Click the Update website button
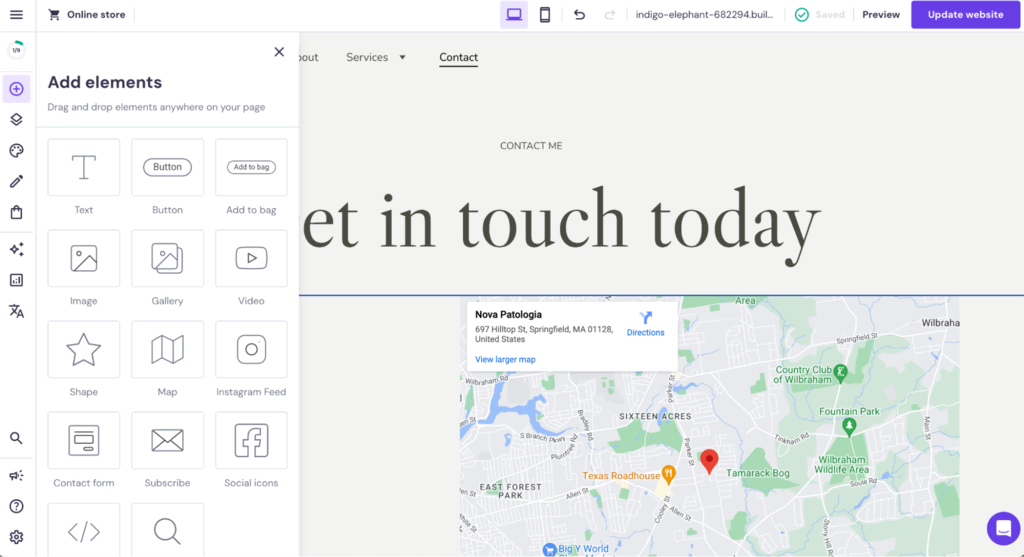 pos(965,15)
